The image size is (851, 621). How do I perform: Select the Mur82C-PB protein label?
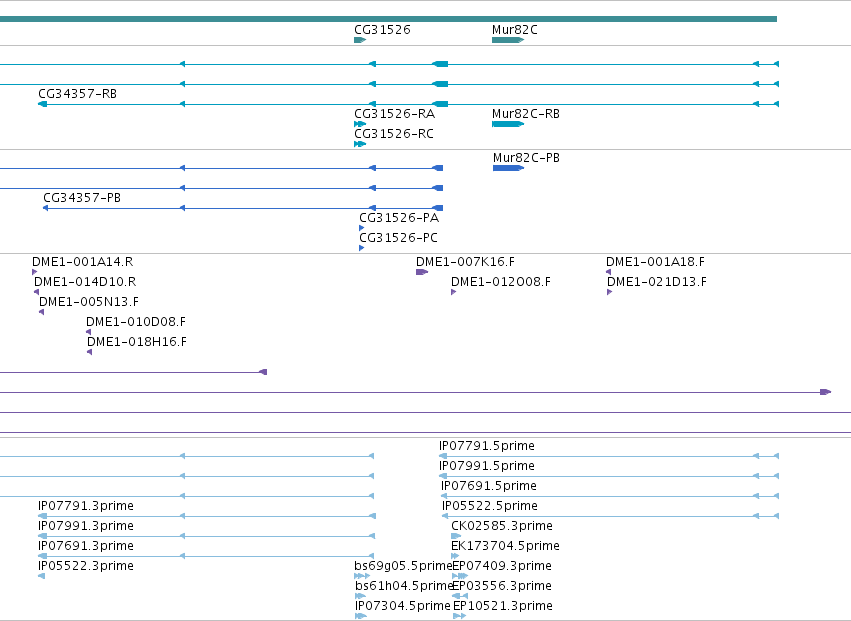point(526,158)
